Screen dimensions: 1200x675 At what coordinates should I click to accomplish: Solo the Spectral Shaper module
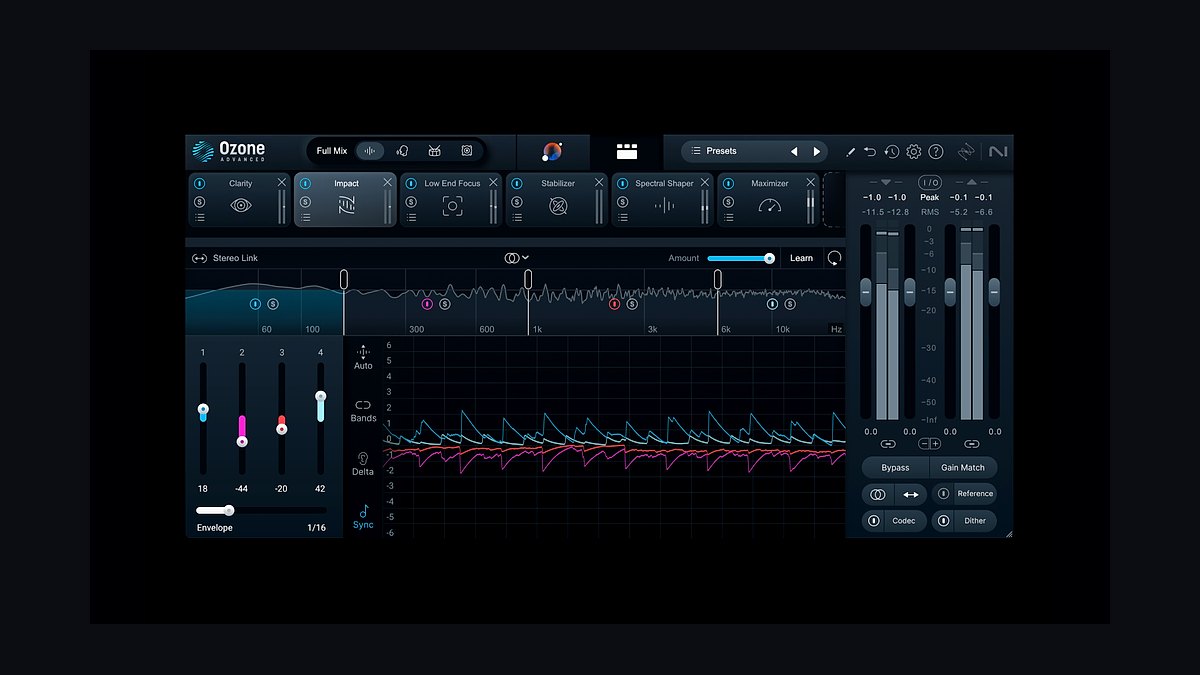pos(623,201)
